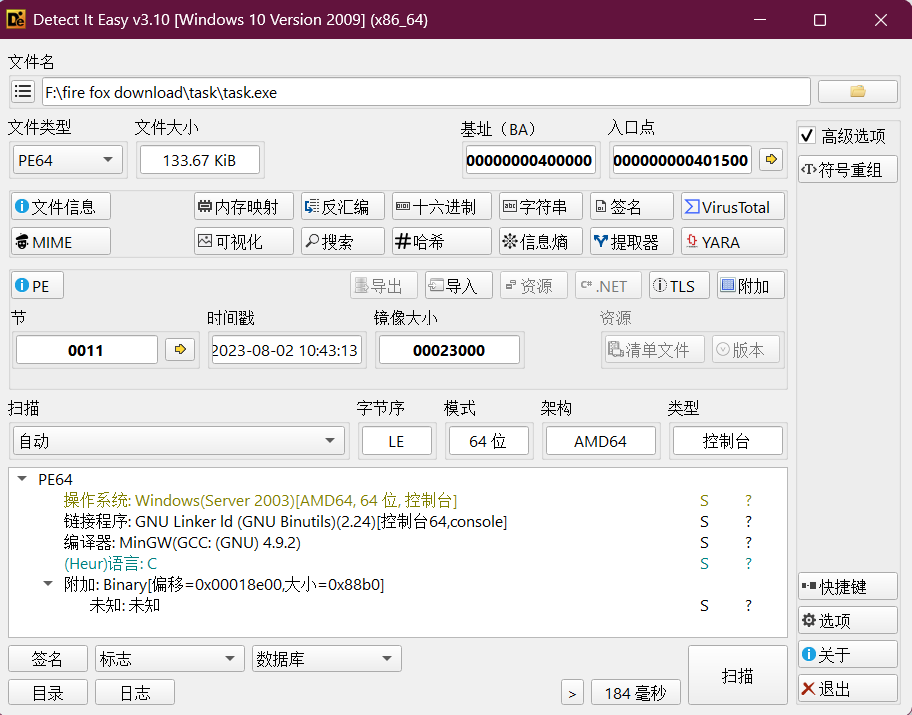The image size is (912, 715).
Task: Open 标志 flags dropdown
Action: (169, 659)
